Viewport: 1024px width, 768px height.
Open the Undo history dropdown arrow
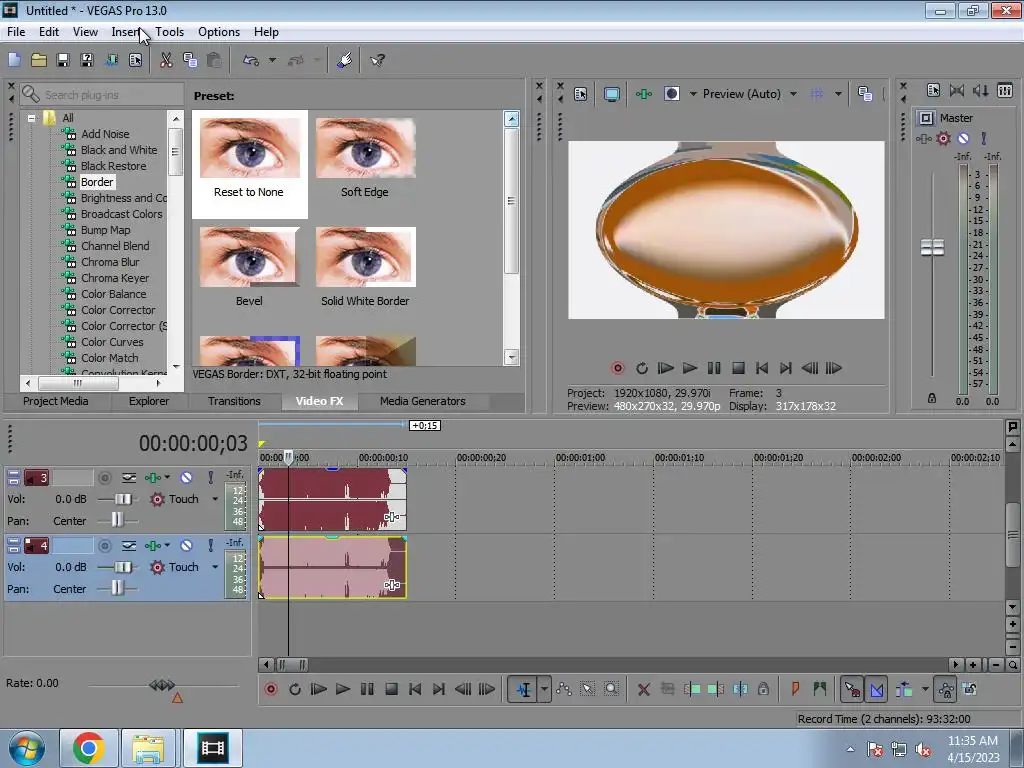point(272,60)
